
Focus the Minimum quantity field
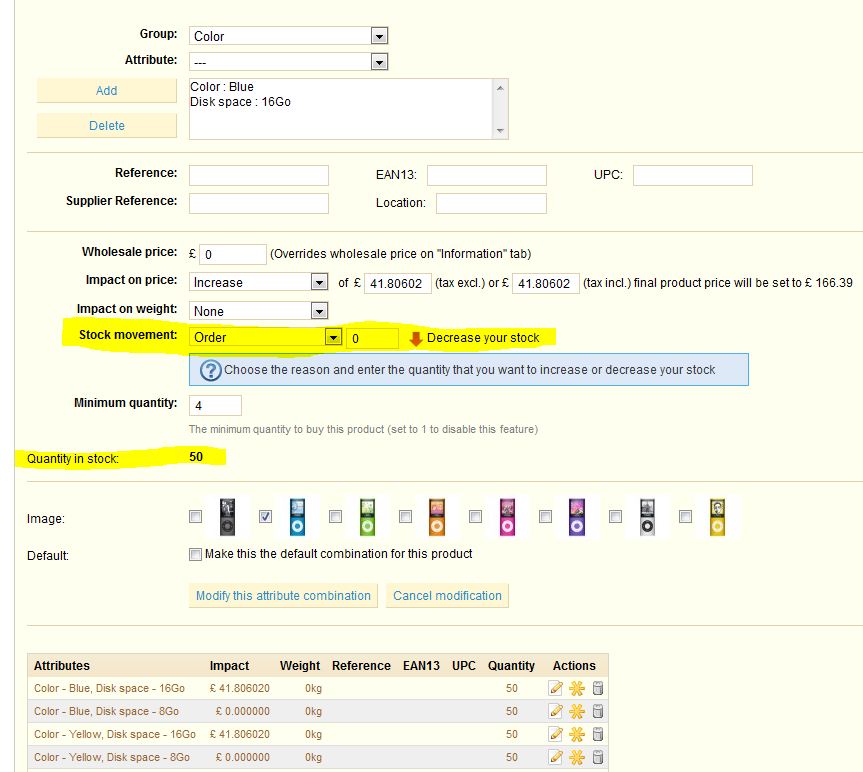click(215, 406)
